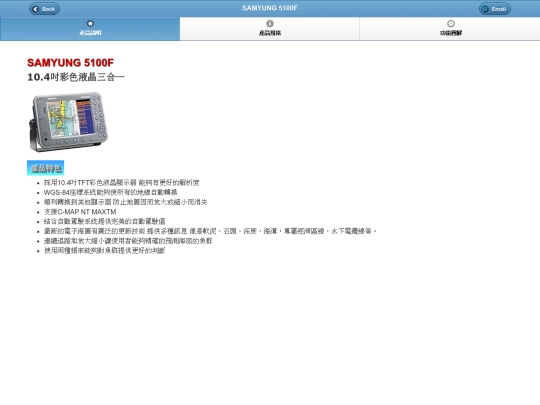Viewport: 540px width, 405px height.
Task: Switch to the 產品規格 info tab
Action: point(270,29)
